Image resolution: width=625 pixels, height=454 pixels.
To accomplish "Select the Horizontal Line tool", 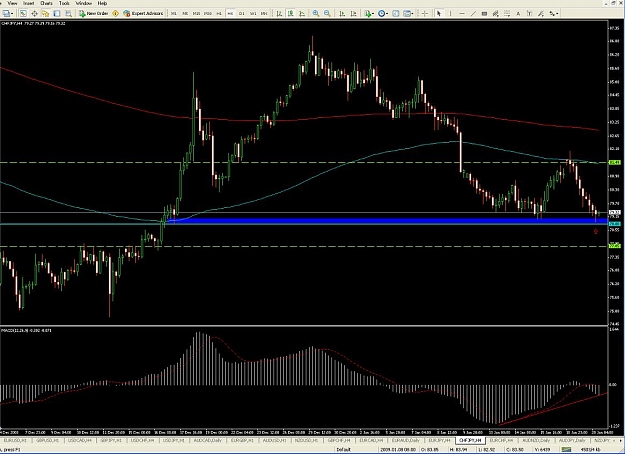I will pos(462,14).
